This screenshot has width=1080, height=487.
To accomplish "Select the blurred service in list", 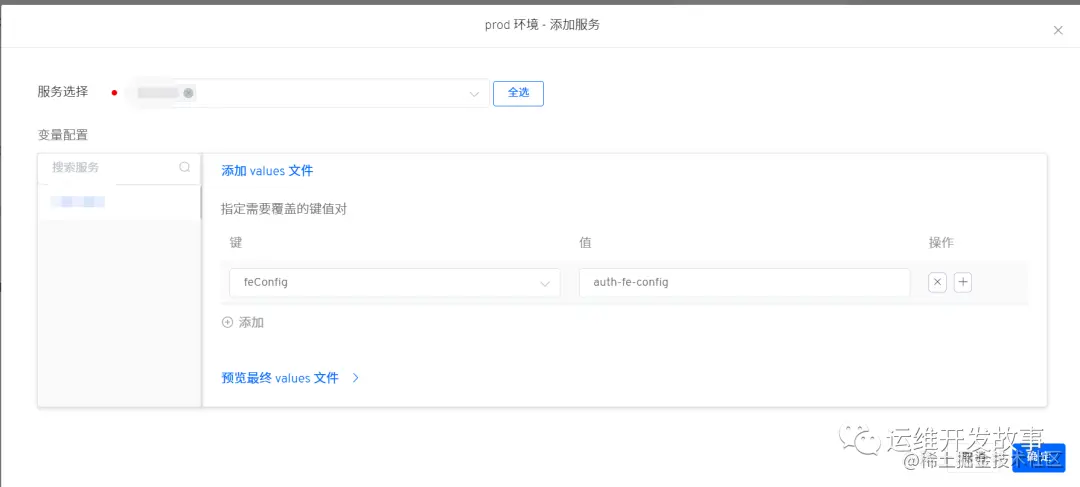I will point(118,202).
